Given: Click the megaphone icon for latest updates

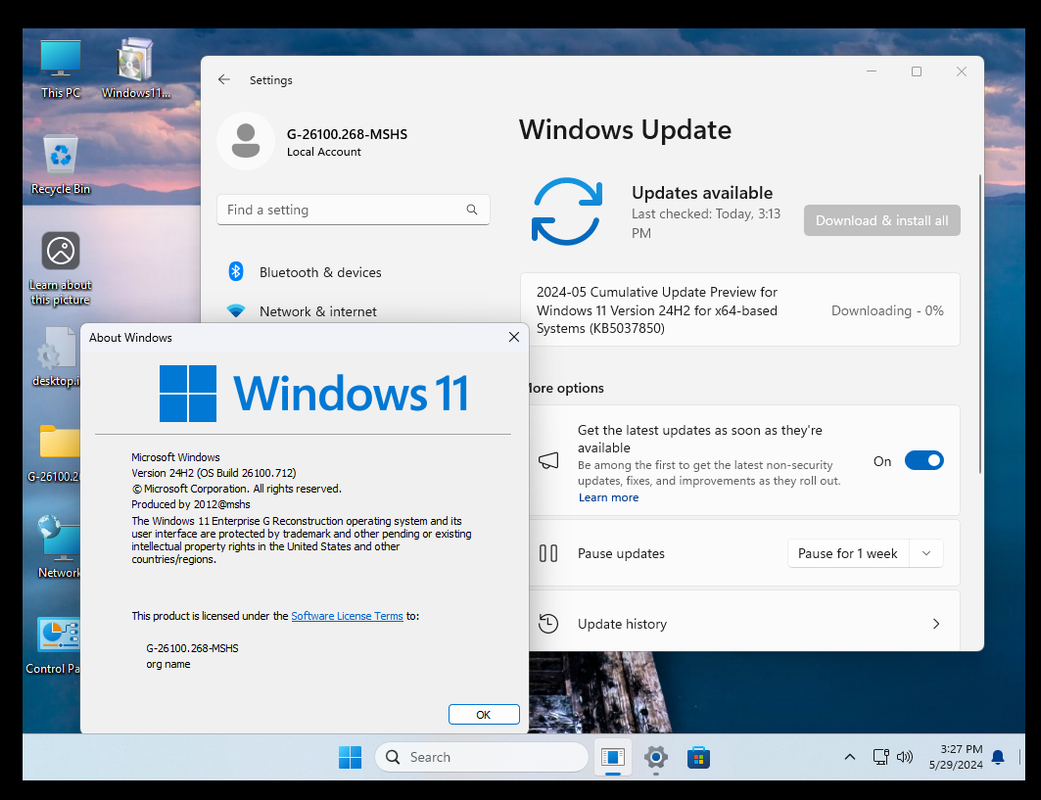Looking at the screenshot, I should tap(548, 461).
